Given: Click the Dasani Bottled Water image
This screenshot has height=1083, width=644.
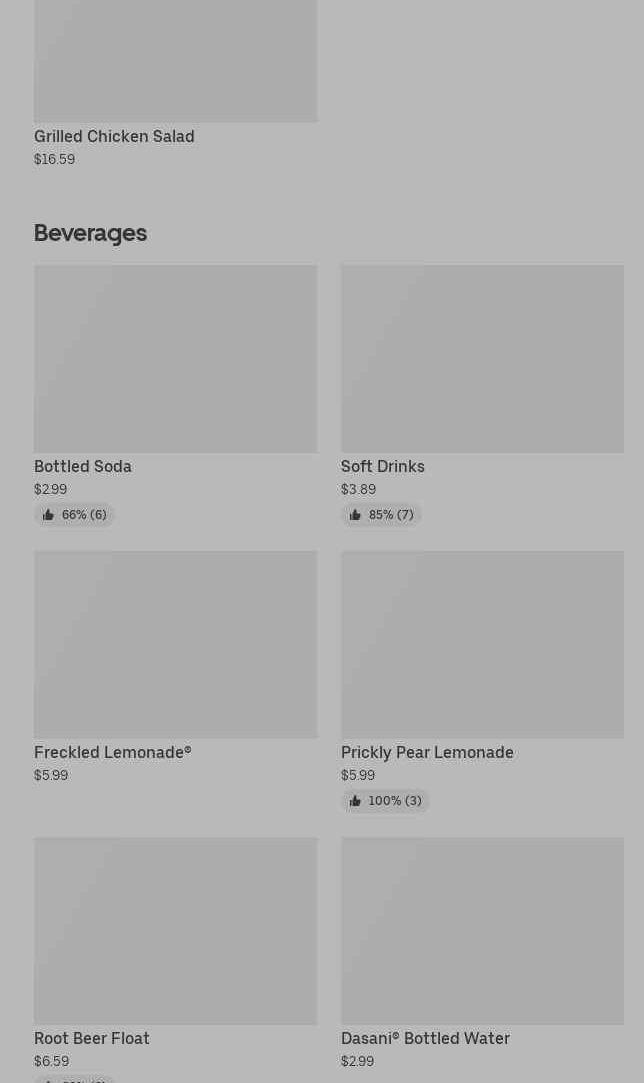Looking at the screenshot, I should (x=482, y=930).
